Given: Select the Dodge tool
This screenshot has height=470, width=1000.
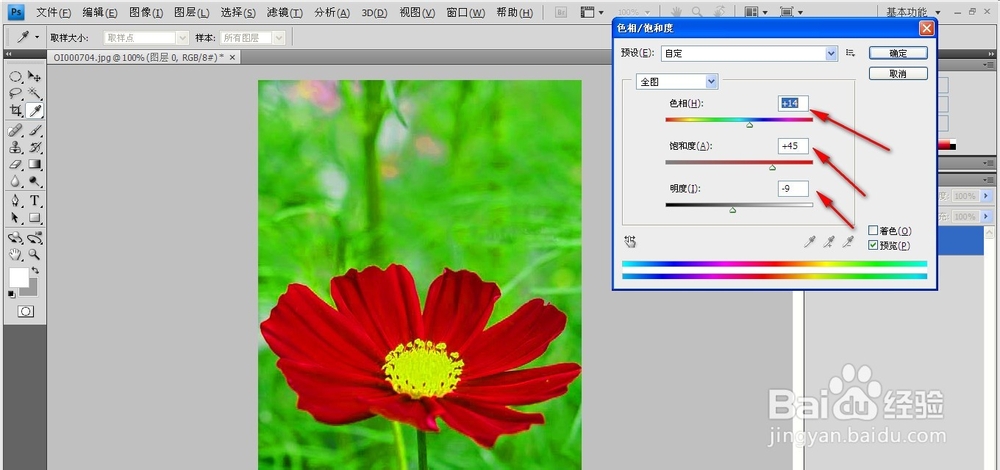Looking at the screenshot, I should pyautogui.click(x=35, y=181).
